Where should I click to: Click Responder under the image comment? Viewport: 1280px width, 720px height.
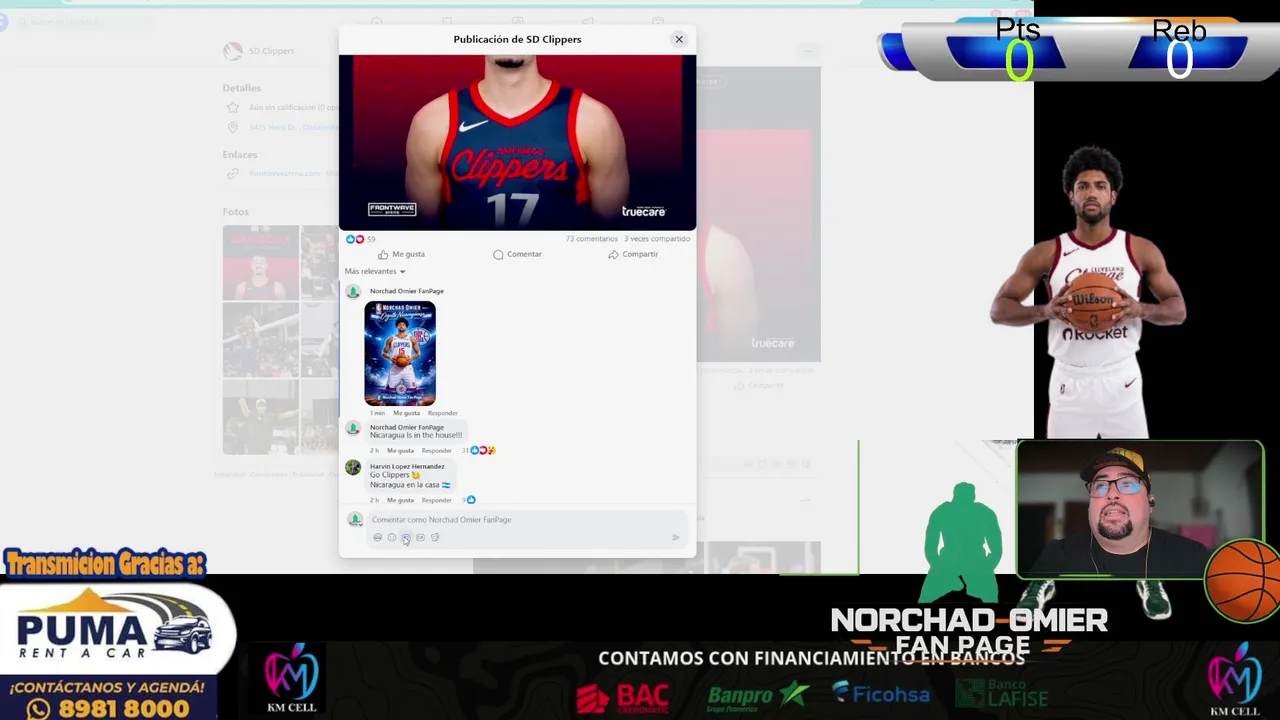click(443, 413)
